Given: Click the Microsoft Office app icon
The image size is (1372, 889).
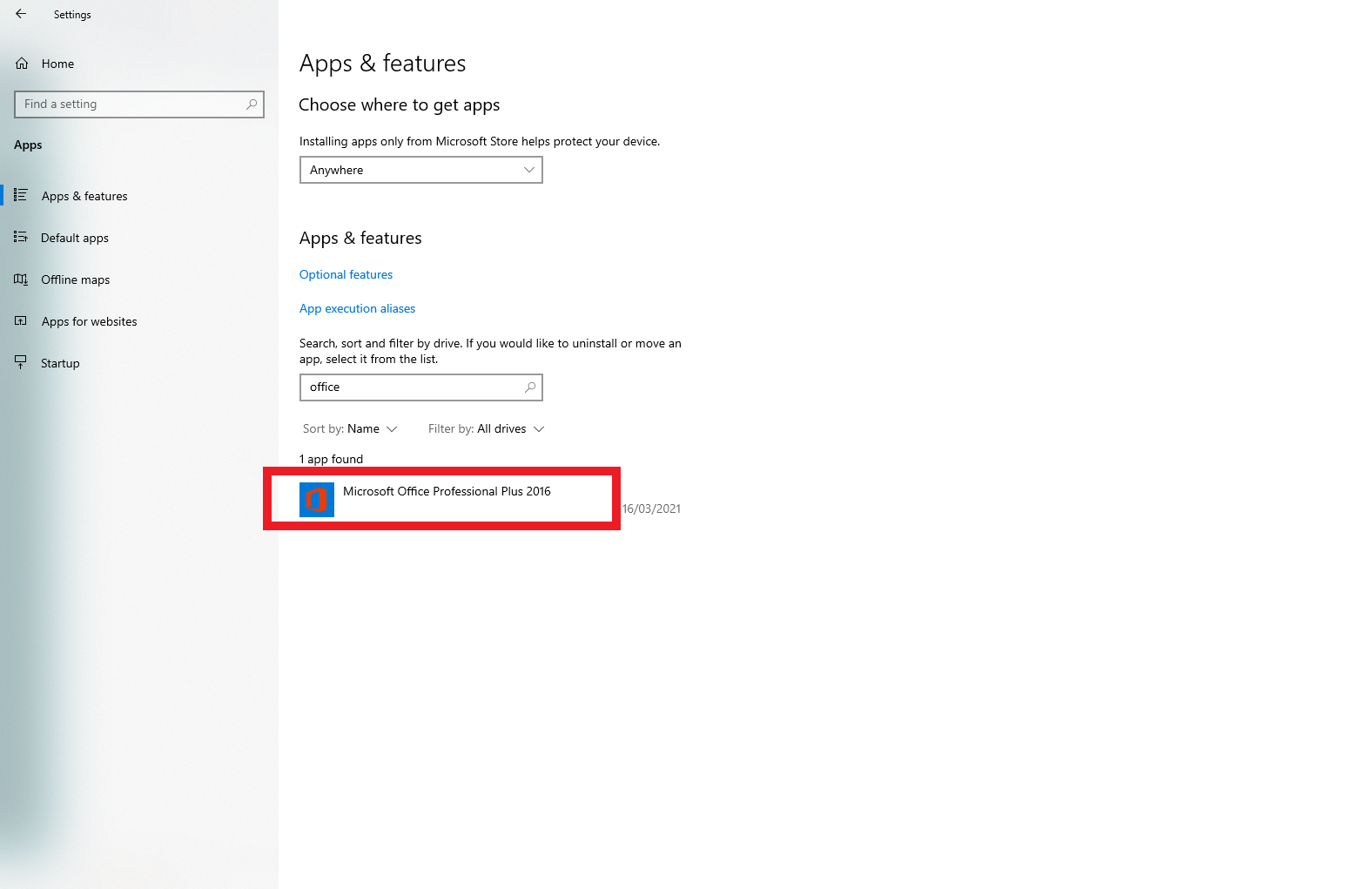Looking at the screenshot, I should point(317,500).
